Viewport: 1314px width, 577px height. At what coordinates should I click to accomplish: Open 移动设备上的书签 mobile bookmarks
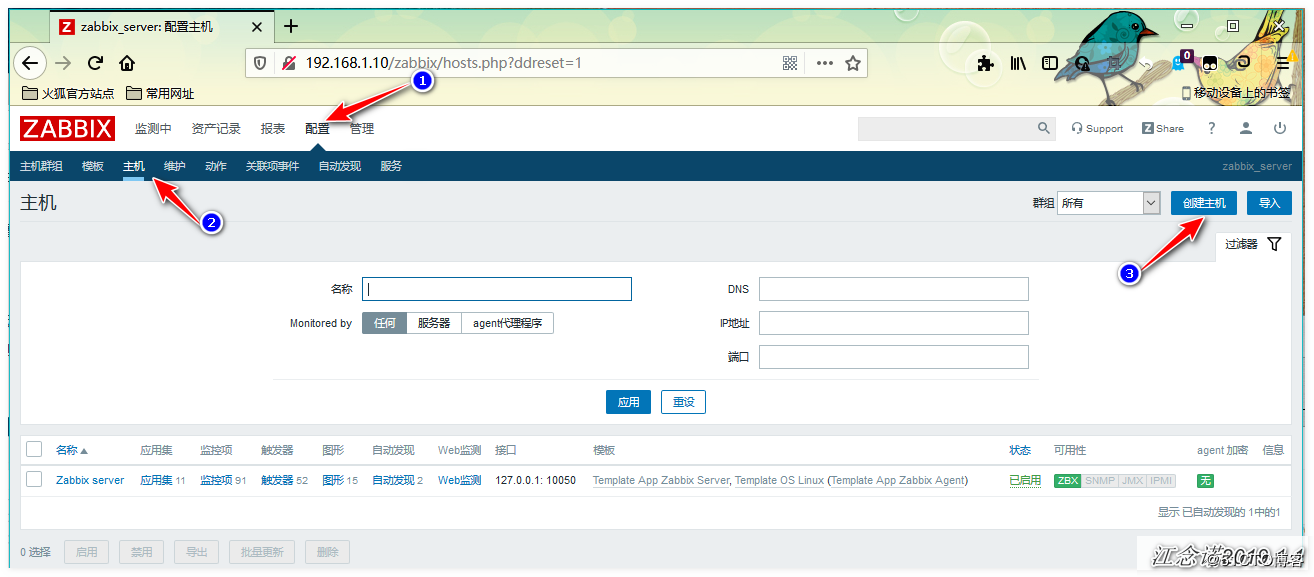click(1236, 93)
